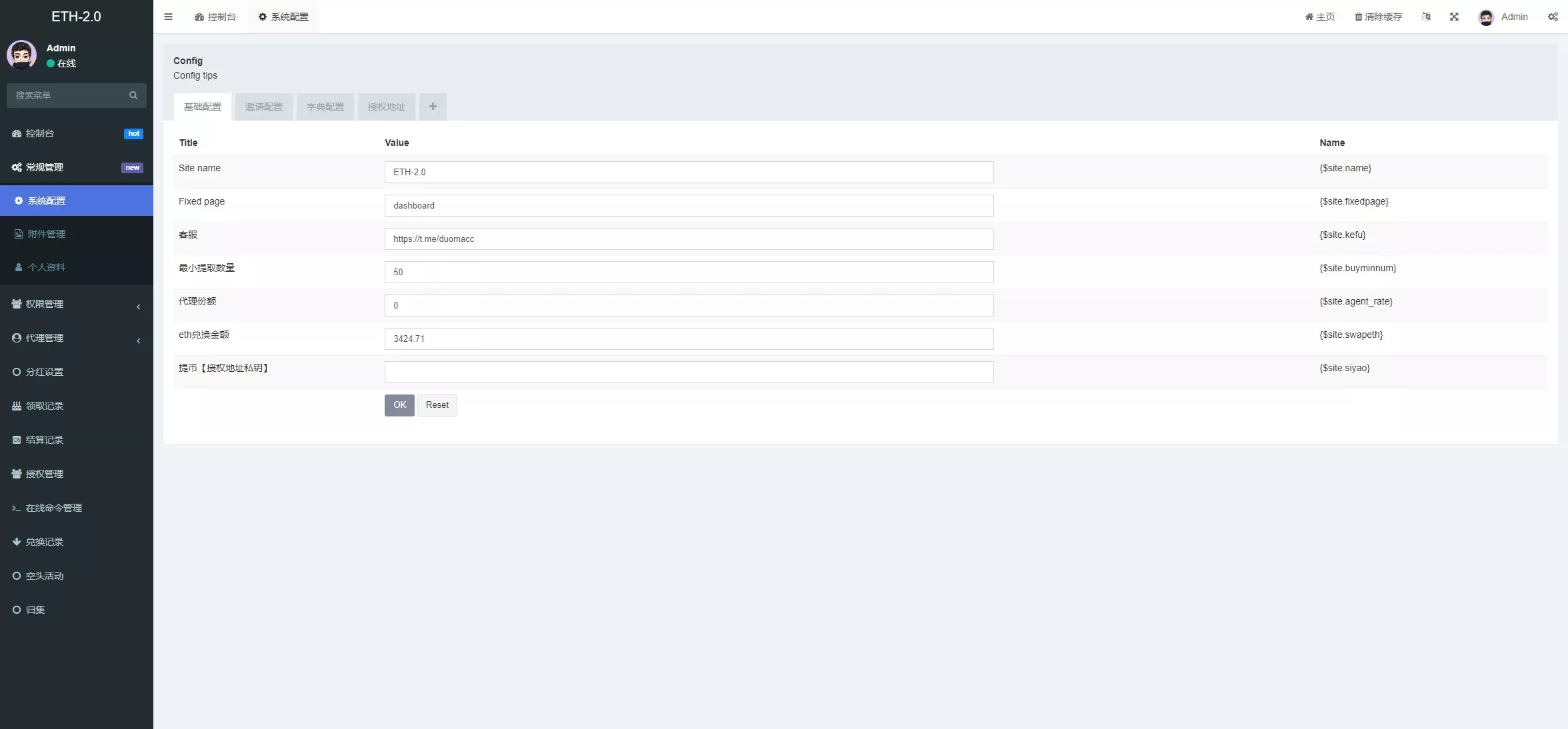The height and width of the screenshot is (729, 1568).
Task: Open 在线命令管理 in sidebar
Action: coord(53,508)
